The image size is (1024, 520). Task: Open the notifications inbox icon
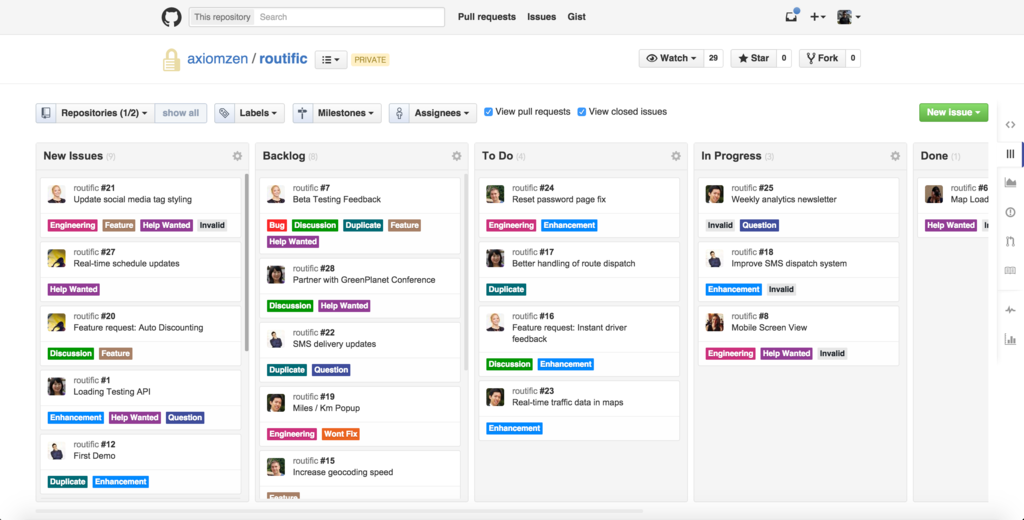792,17
